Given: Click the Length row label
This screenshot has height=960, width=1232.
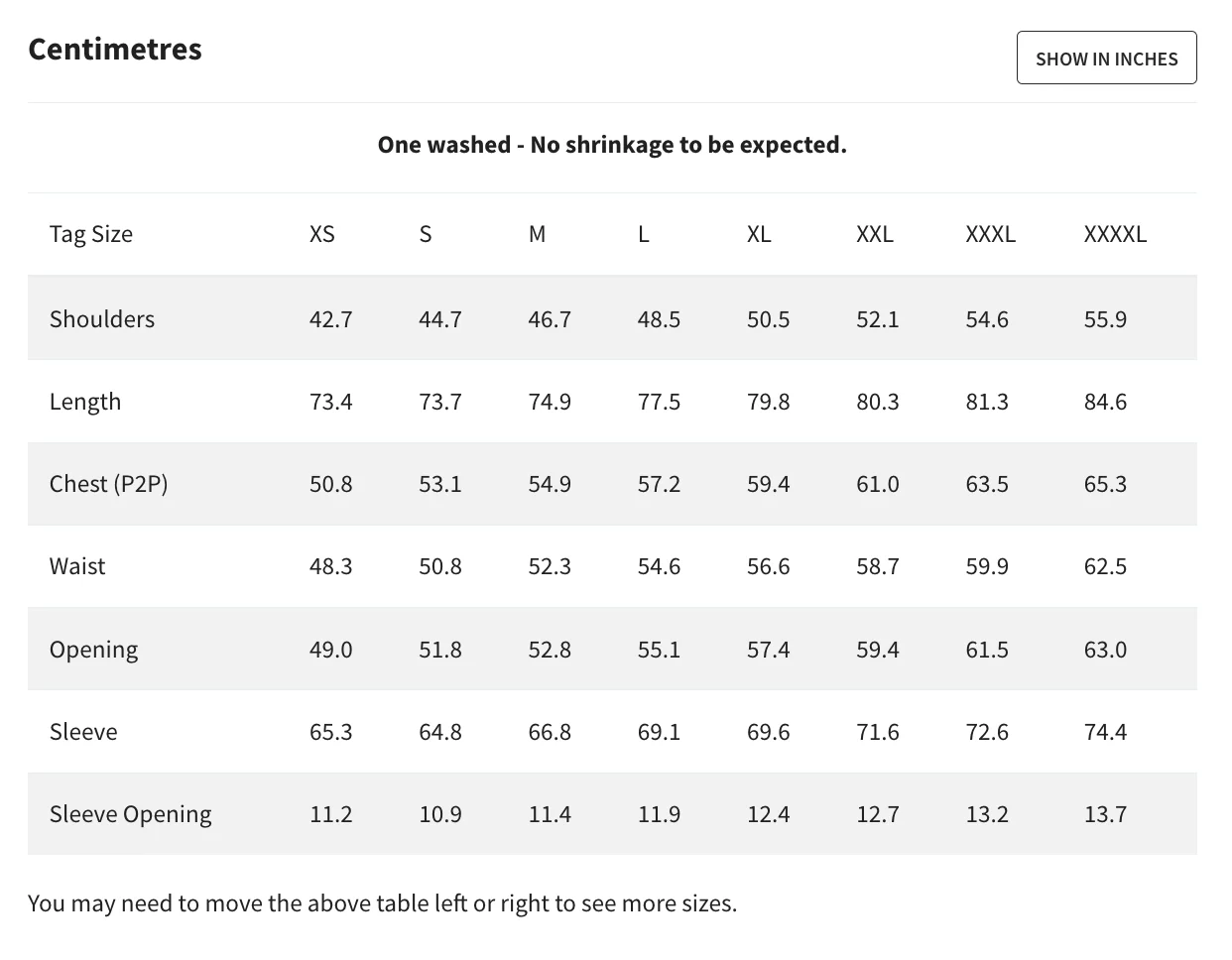Looking at the screenshot, I should [x=85, y=402].
